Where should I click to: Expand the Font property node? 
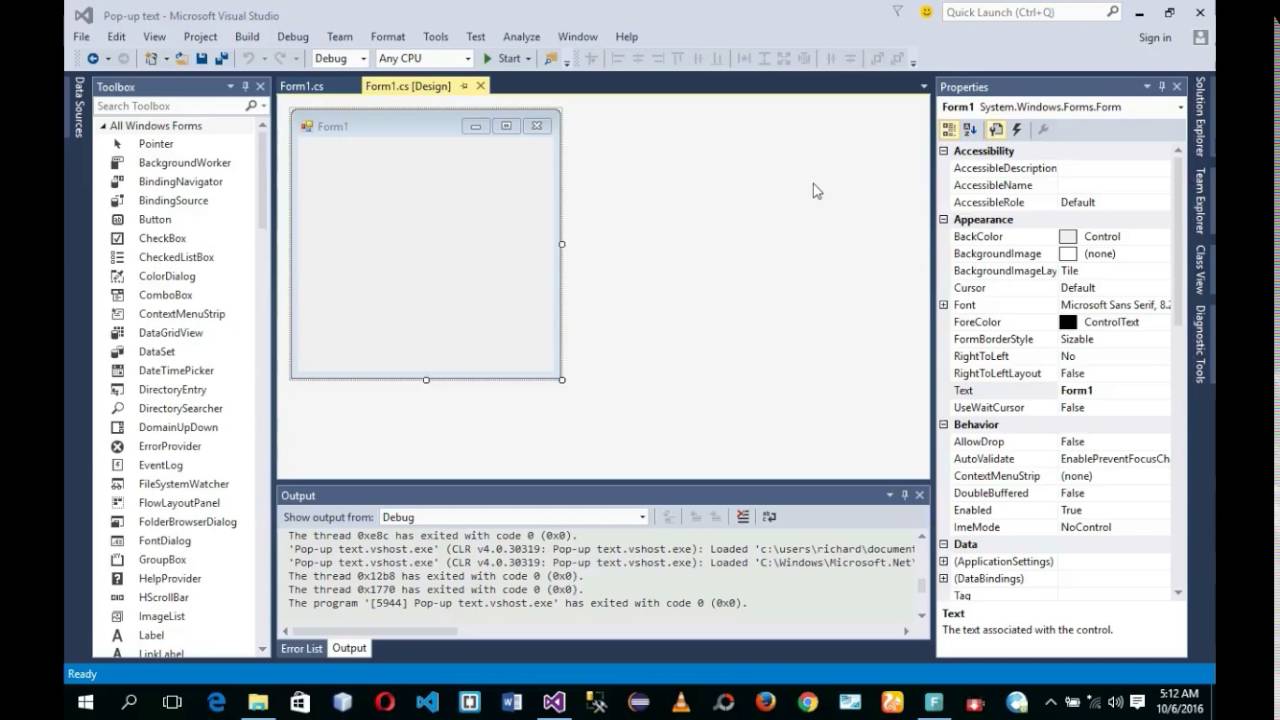(x=943, y=305)
